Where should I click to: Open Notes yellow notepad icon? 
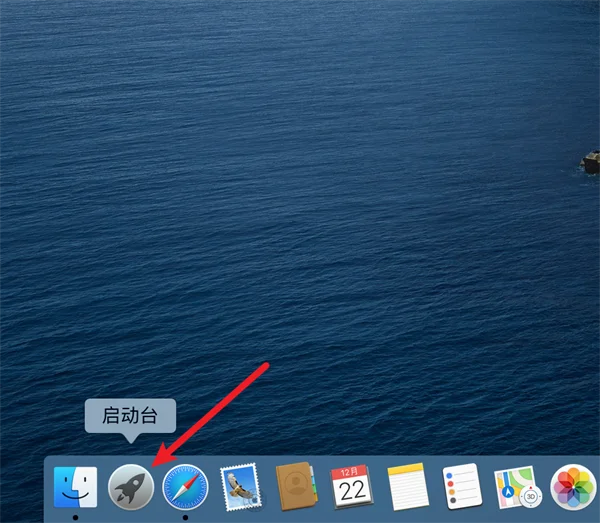[x=408, y=486]
